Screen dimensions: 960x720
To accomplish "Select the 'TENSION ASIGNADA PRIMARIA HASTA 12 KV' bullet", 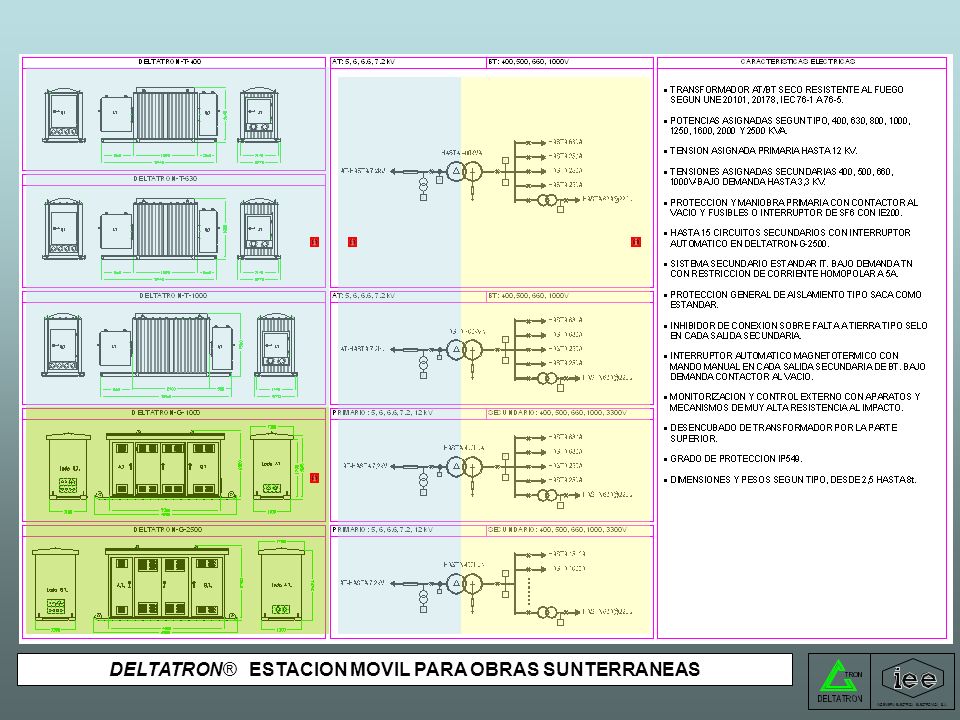I will 761,151.
